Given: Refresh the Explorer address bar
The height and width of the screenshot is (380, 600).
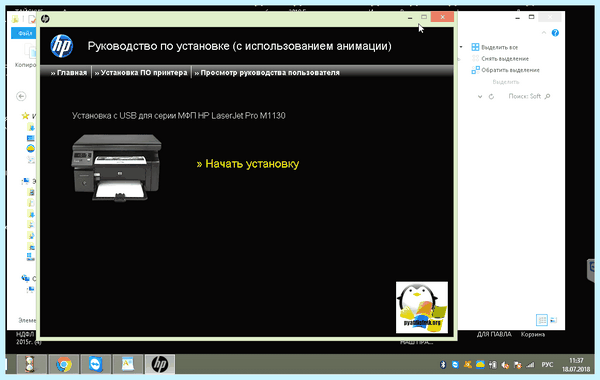Looking at the screenshot, I should point(491,96).
